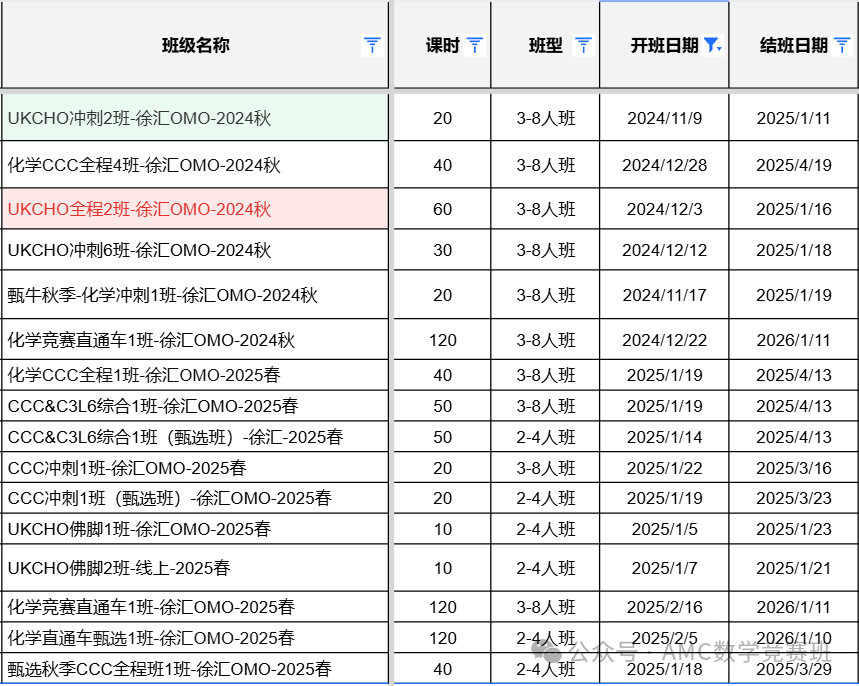The width and height of the screenshot is (859, 686).
Task: Click 开班日期 2024/12/22 cell
Action: 665,340
